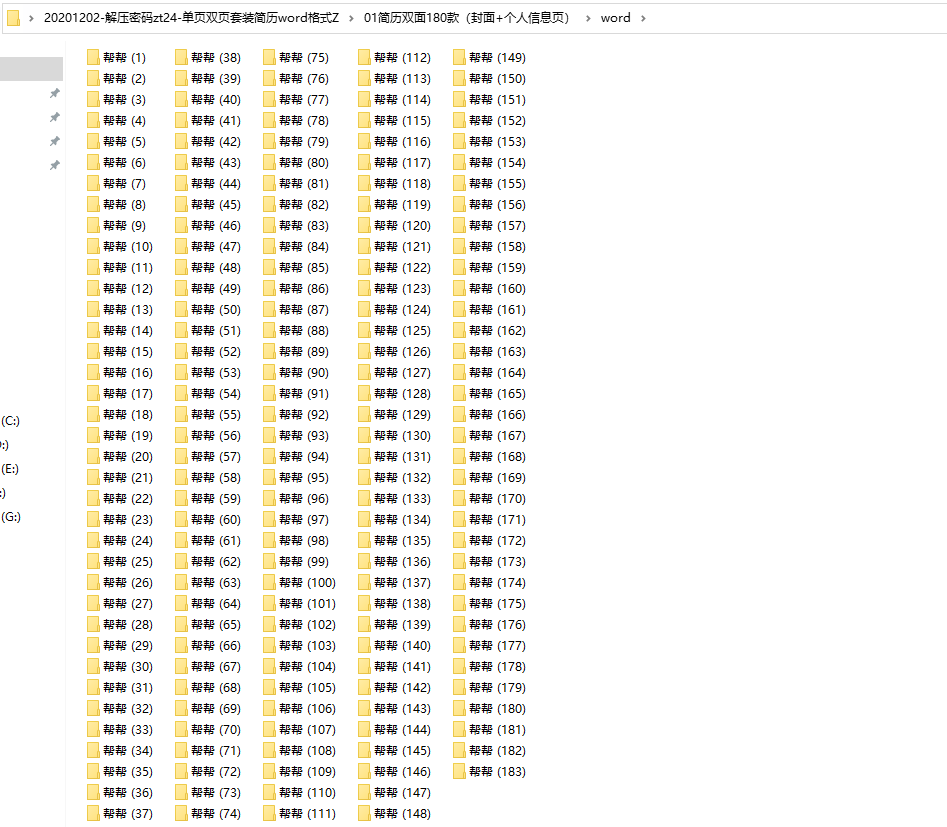The width and height of the screenshot is (947, 827).
Task: Select the C: drive in navigation pane
Action: (x=10, y=421)
